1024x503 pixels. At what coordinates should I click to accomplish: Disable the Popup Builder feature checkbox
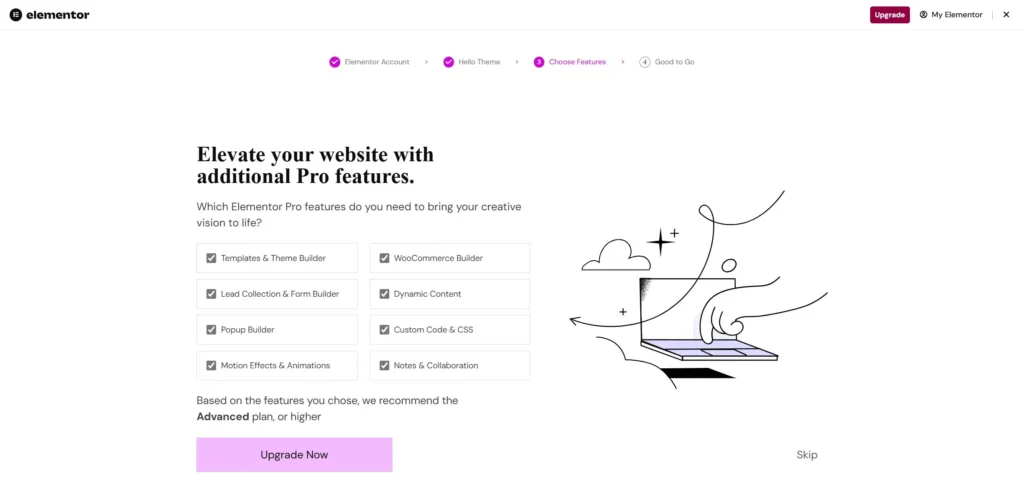coord(211,330)
